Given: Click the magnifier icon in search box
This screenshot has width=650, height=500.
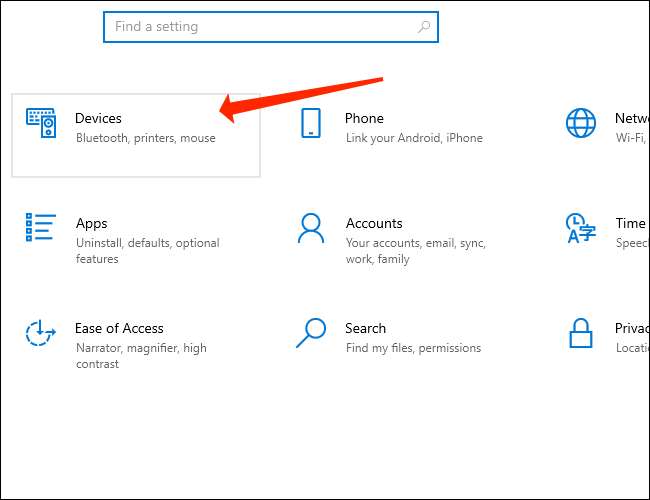Looking at the screenshot, I should tap(424, 27).
